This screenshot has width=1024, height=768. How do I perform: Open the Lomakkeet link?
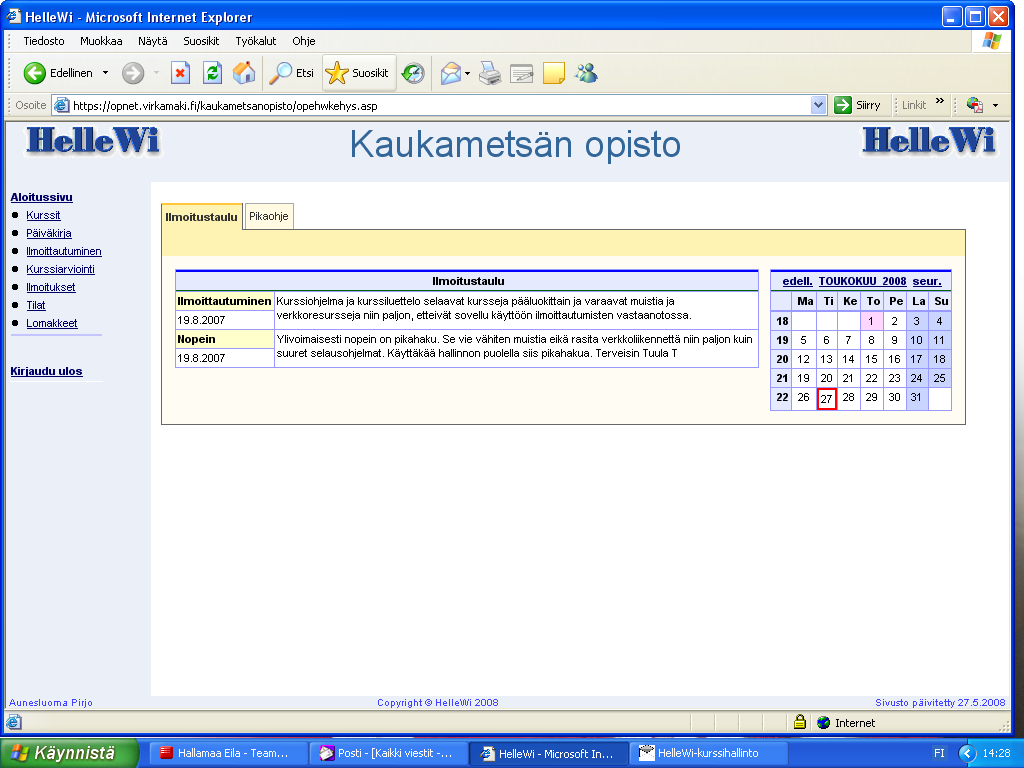52,323
